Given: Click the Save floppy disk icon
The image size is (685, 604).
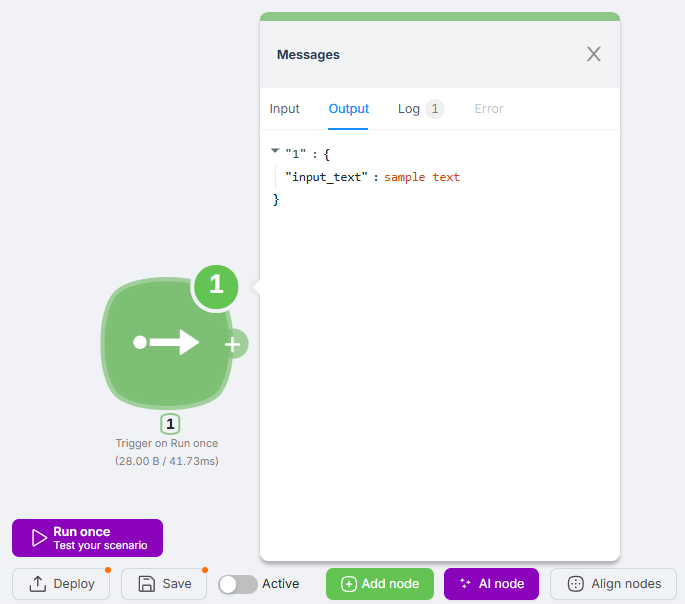Looking at the screenshot, I should tap(147, 584).
